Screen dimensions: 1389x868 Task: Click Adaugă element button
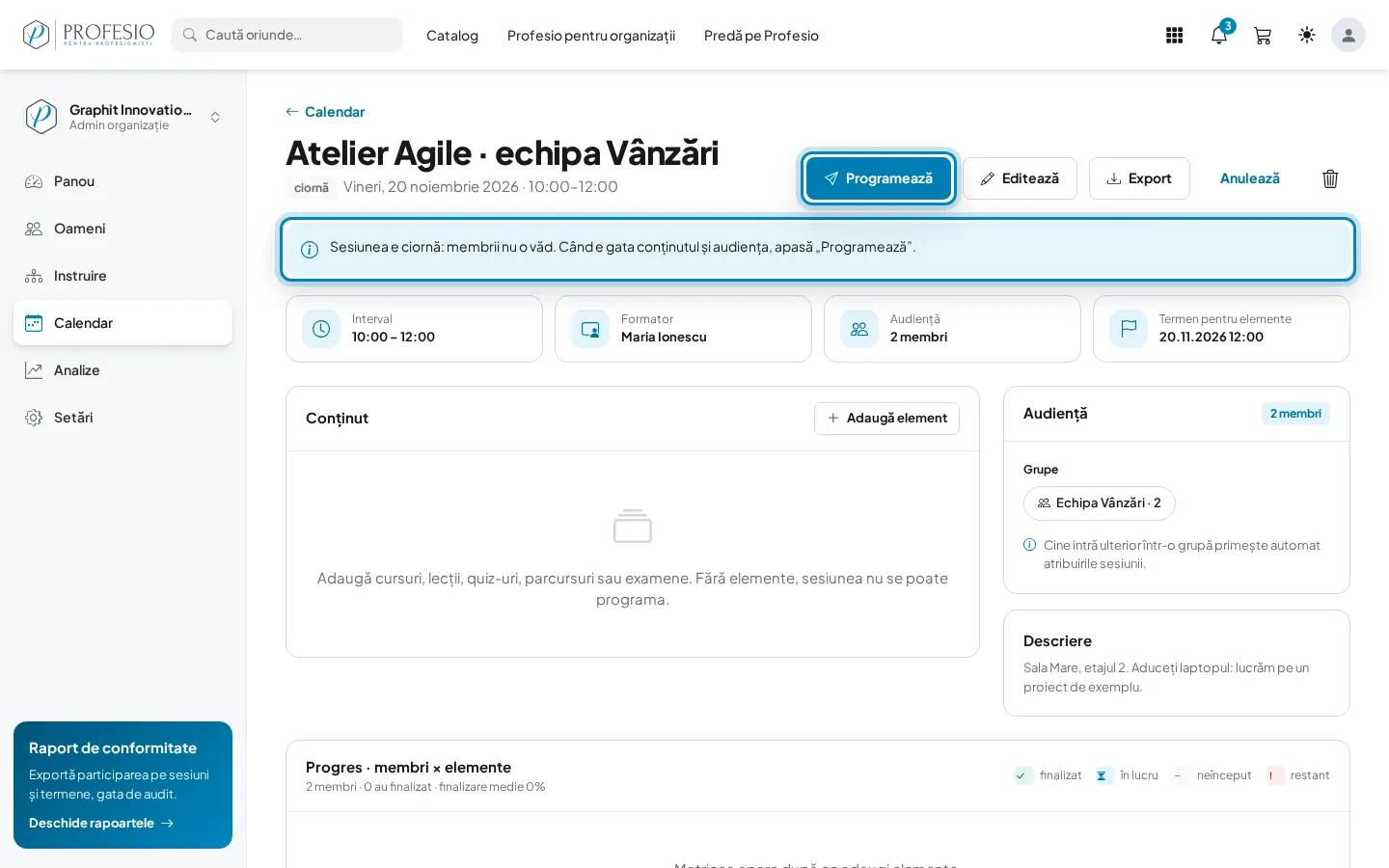click(886, 419)
